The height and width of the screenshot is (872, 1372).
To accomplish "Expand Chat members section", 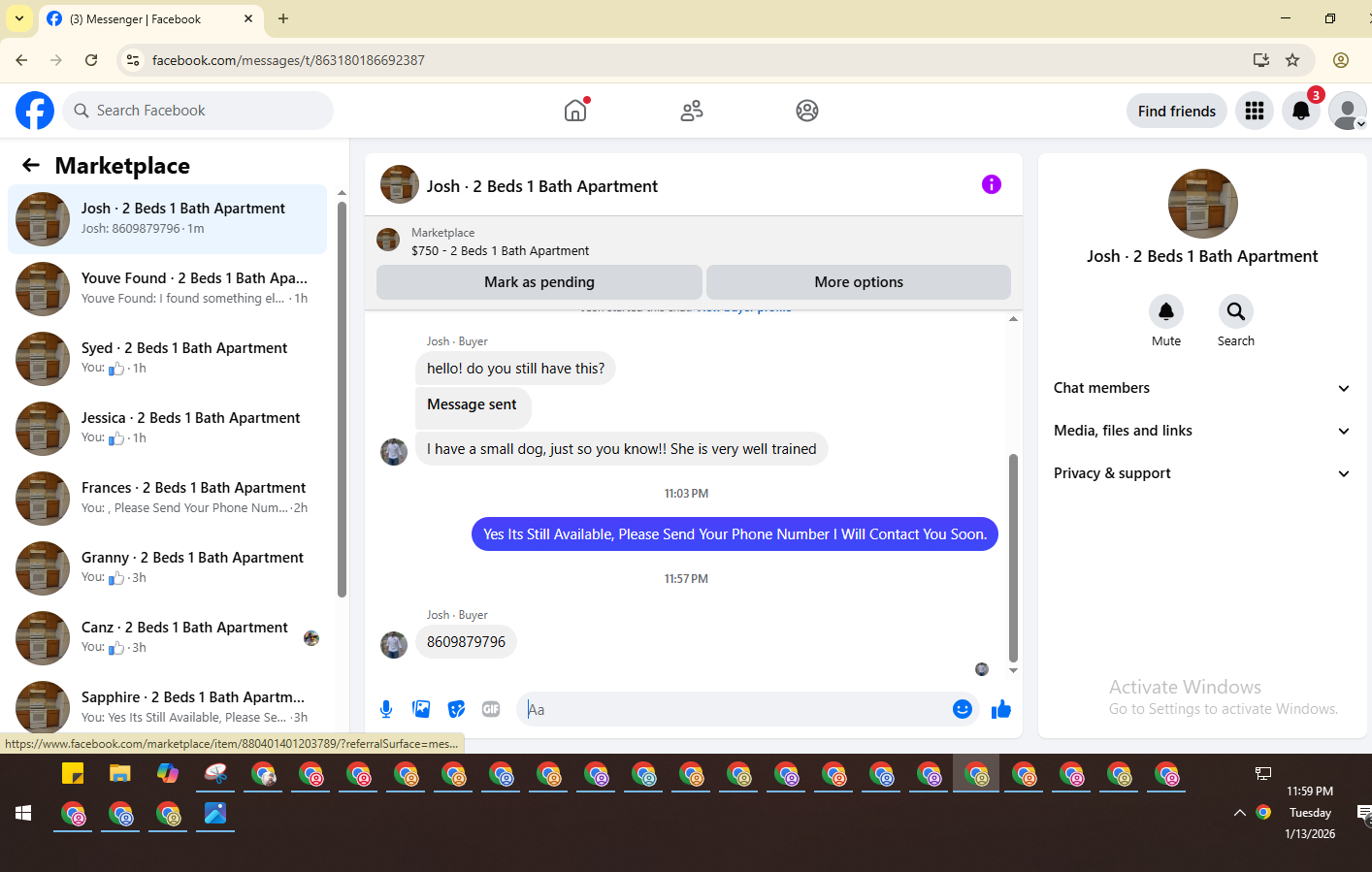I will point(1202,388).
